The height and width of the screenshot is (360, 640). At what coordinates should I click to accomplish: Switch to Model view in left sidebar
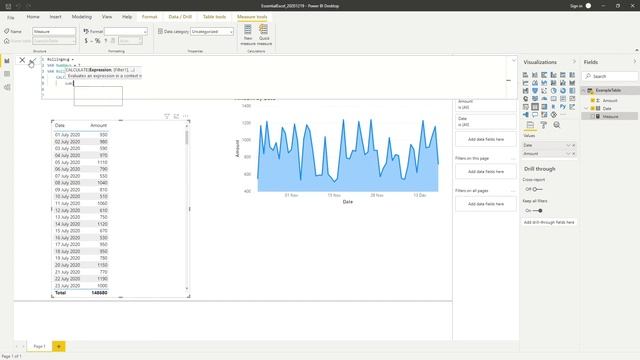[x=7, y=87]
